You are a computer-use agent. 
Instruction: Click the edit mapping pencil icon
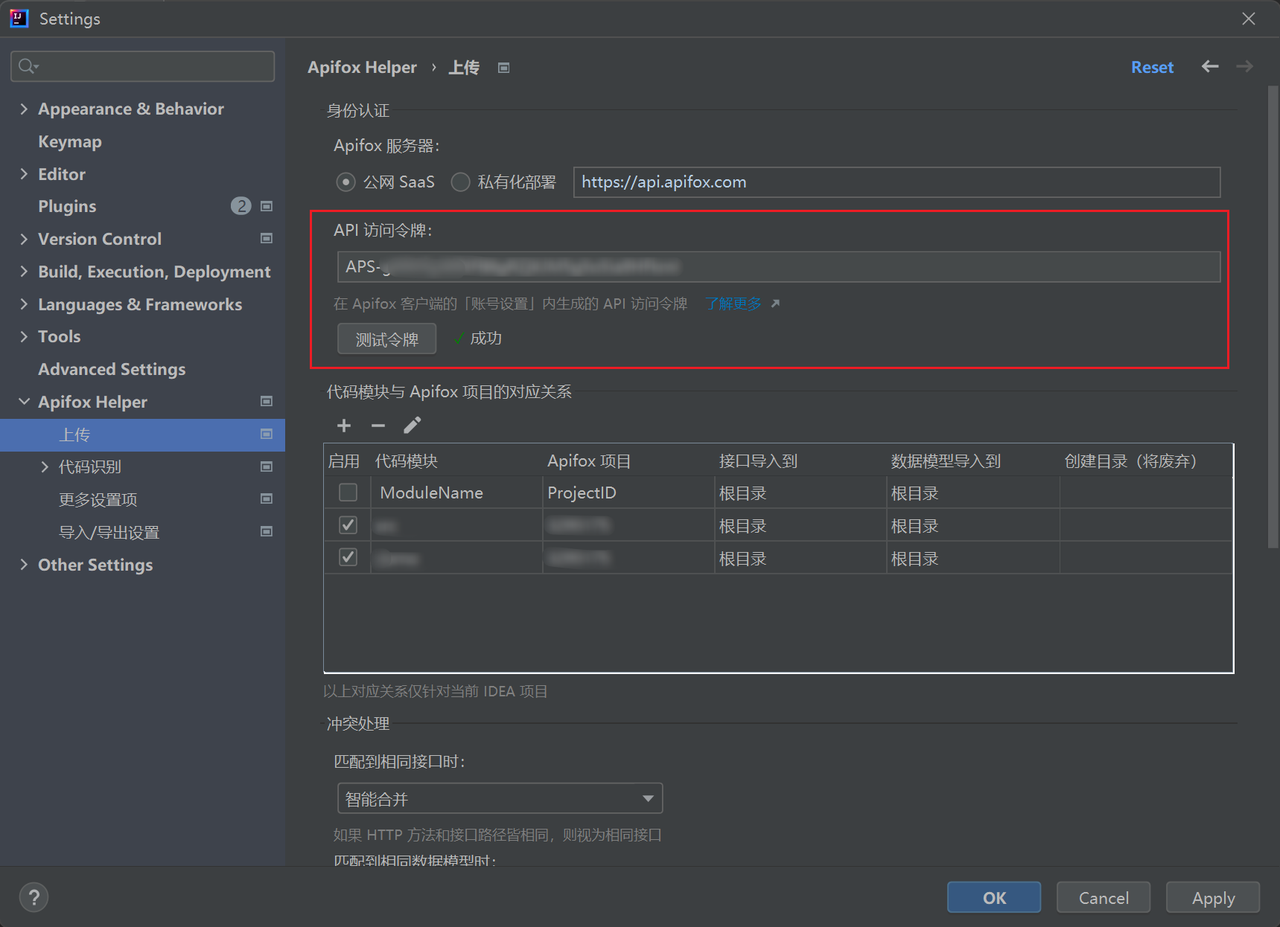(412, 425)
